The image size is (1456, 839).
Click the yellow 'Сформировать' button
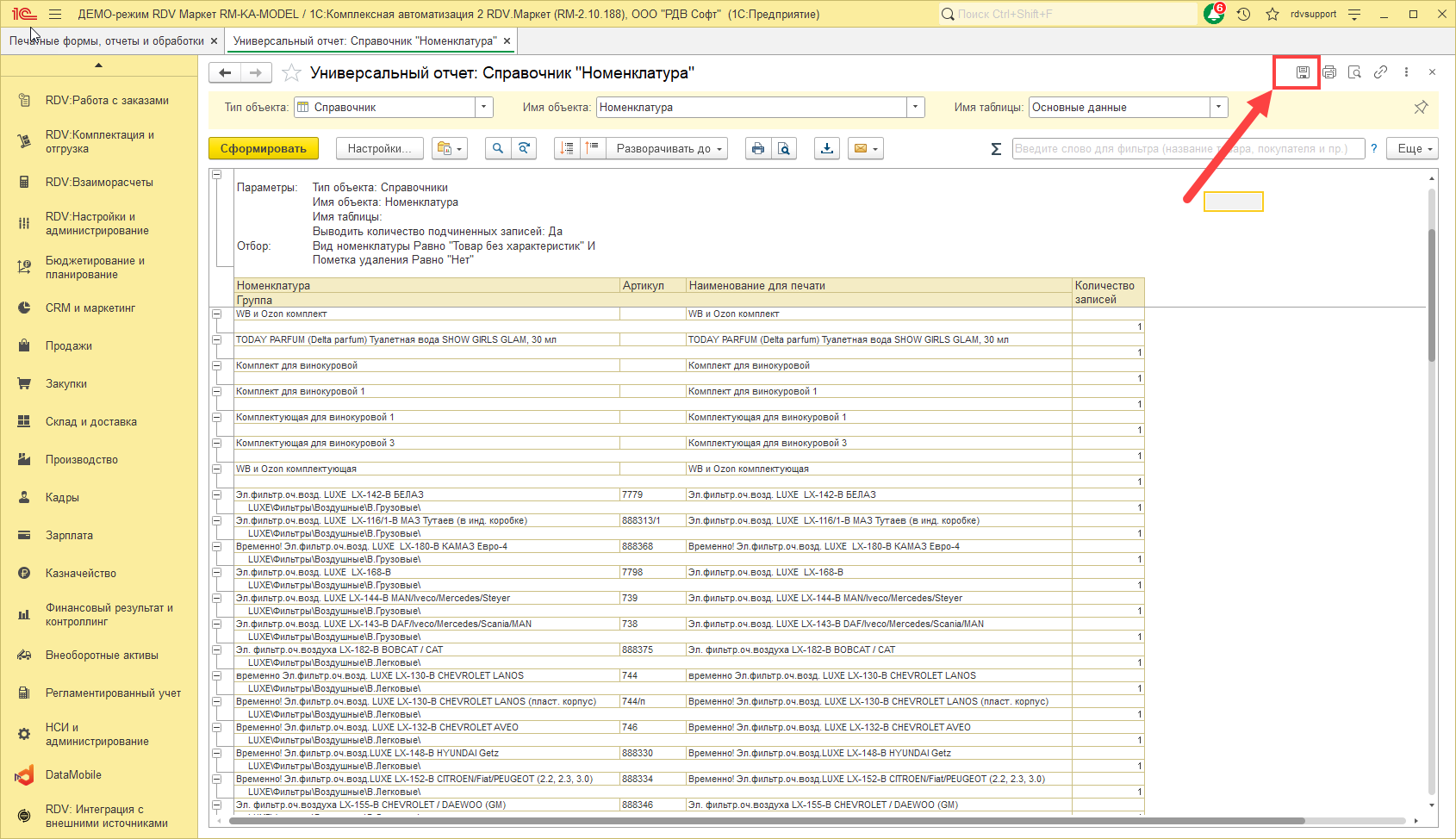pos(263,148)
